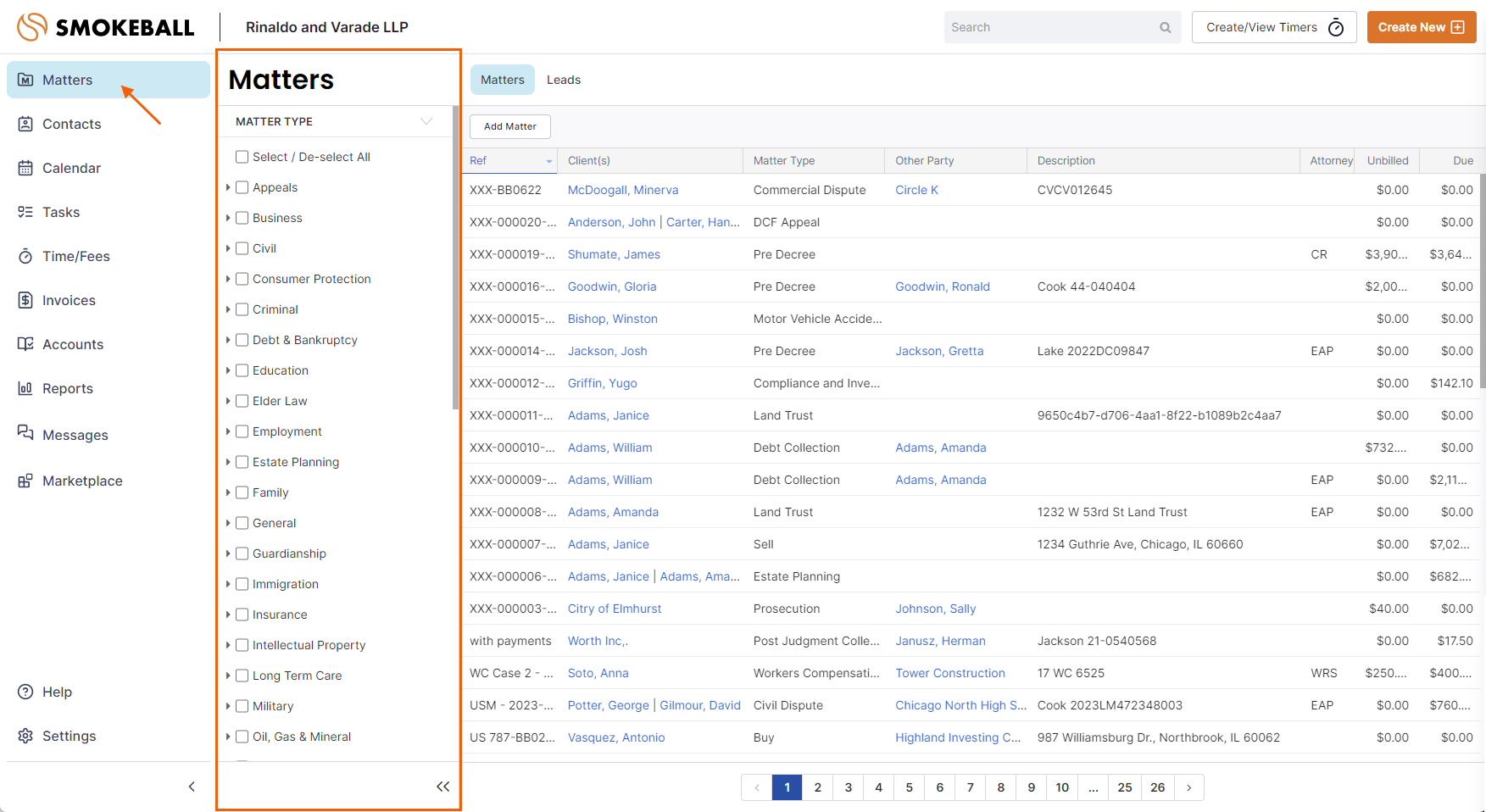Open the Time/Fees clock icon
Viewport: 1486px width, 812px height.
(x=25, y=256)
